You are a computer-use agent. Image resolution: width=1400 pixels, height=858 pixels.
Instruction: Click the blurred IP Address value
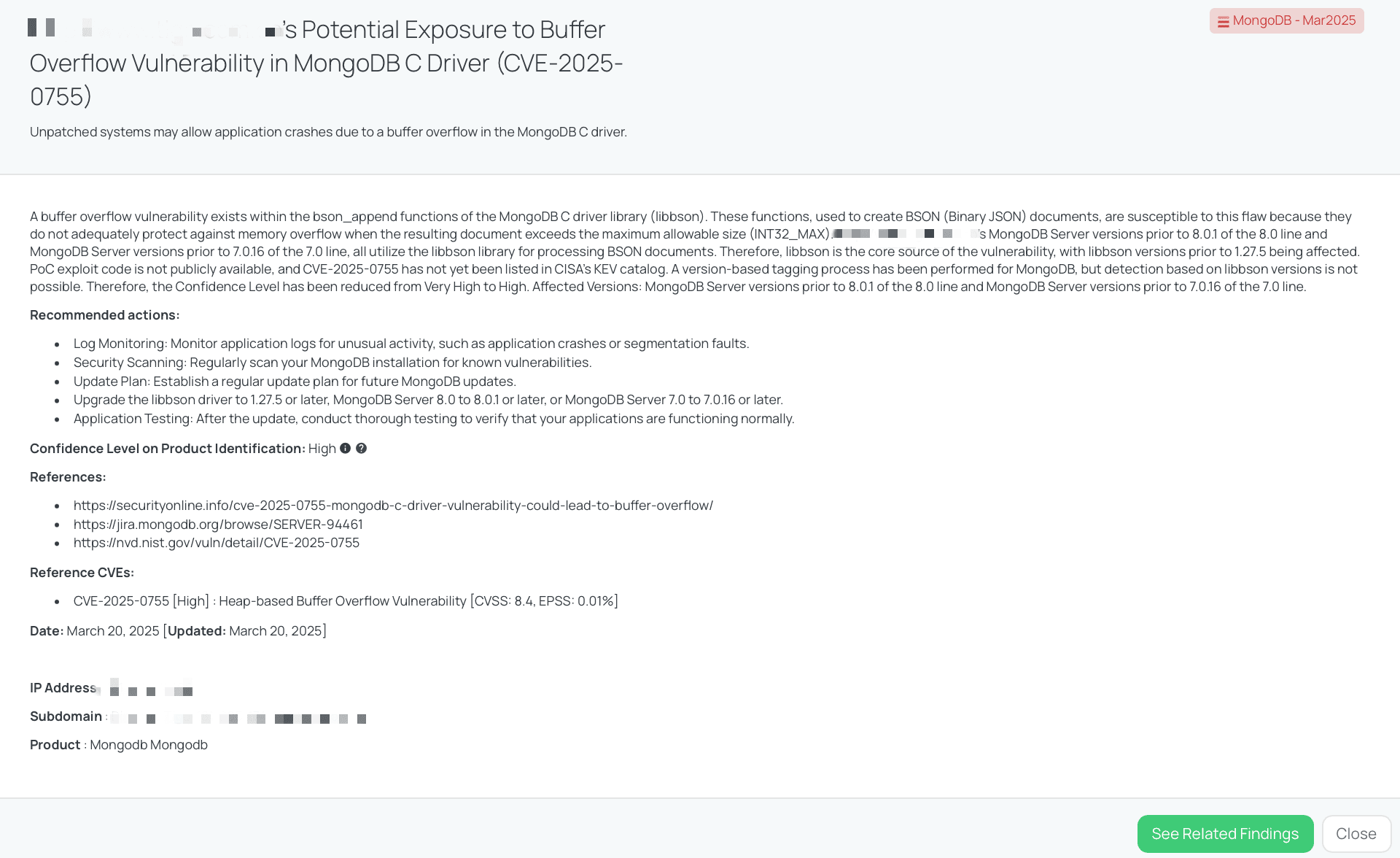click(x=149, y=689)
